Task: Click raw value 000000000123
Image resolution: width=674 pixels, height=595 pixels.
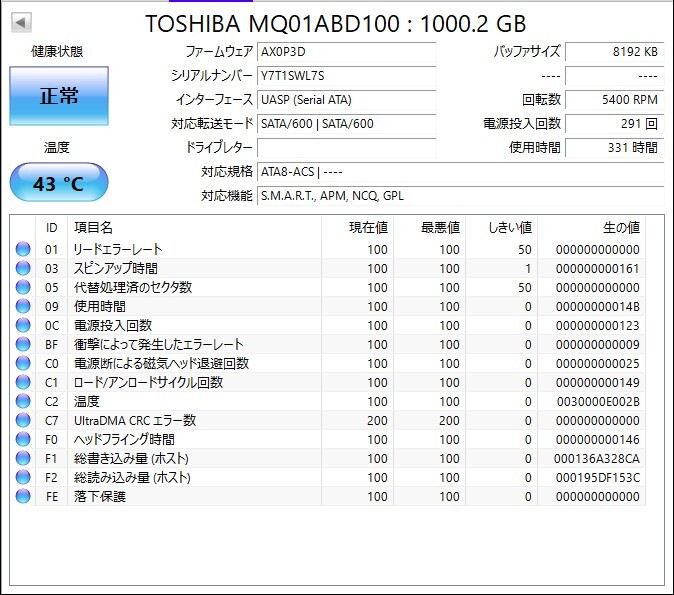Action: point(597,325)
